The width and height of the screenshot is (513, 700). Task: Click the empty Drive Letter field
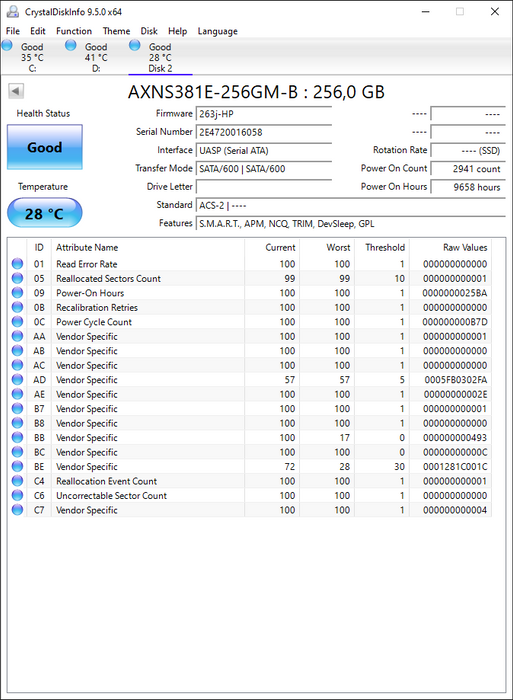tap(264, 187)
